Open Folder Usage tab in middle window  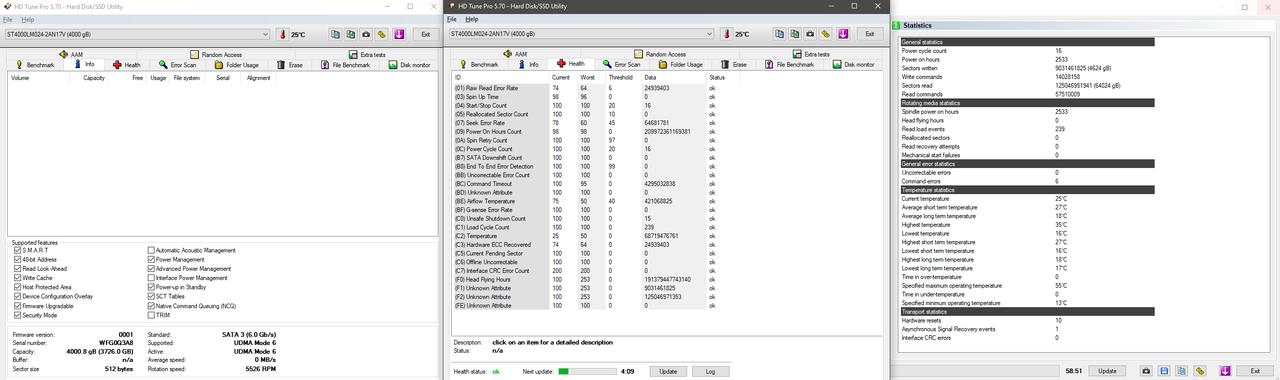[679, 64]
